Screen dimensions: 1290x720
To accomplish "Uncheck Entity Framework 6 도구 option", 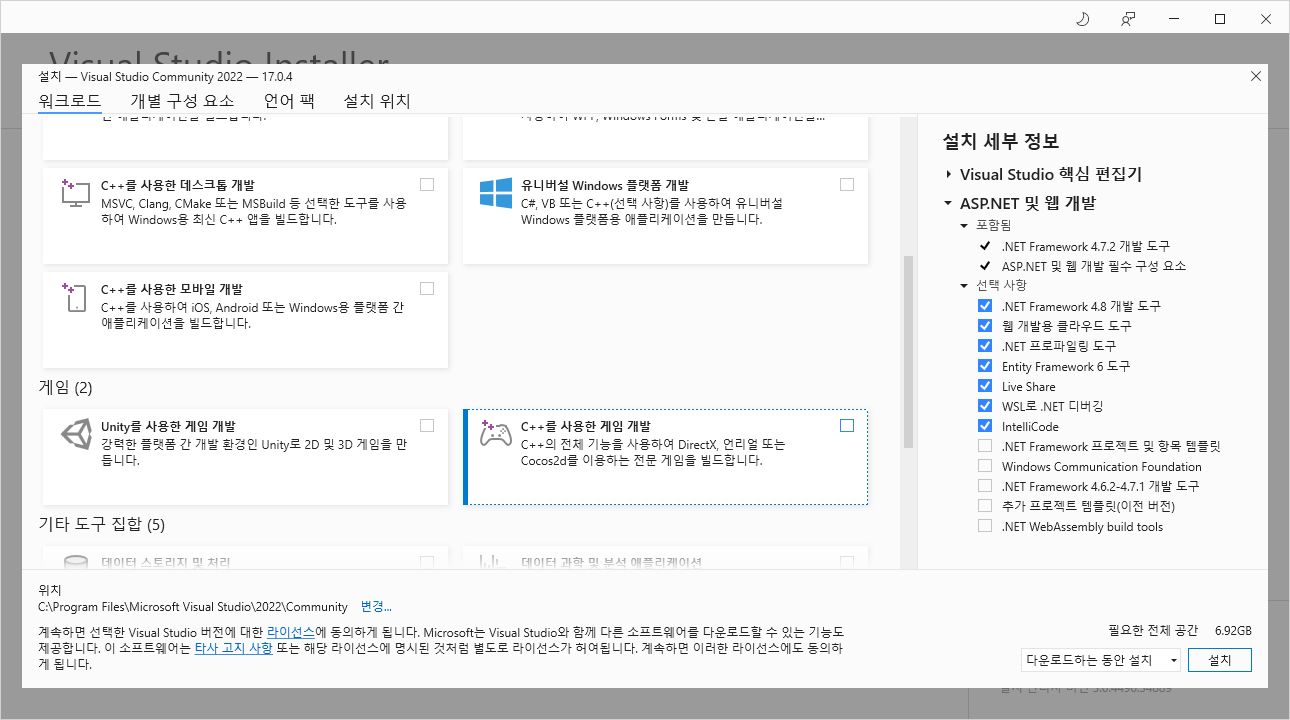I will [x=985, y=366].
